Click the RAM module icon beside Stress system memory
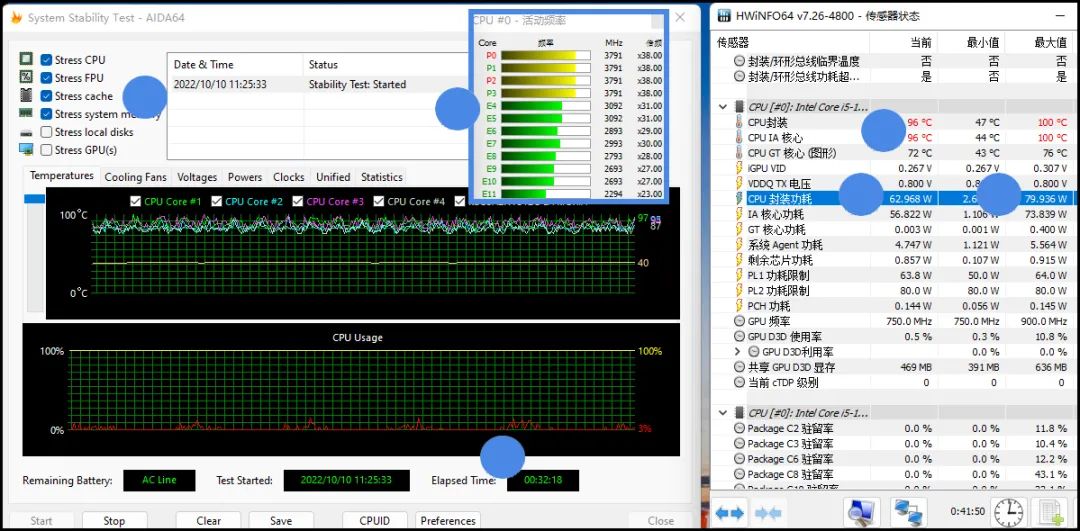 click(x=26, y=113)
